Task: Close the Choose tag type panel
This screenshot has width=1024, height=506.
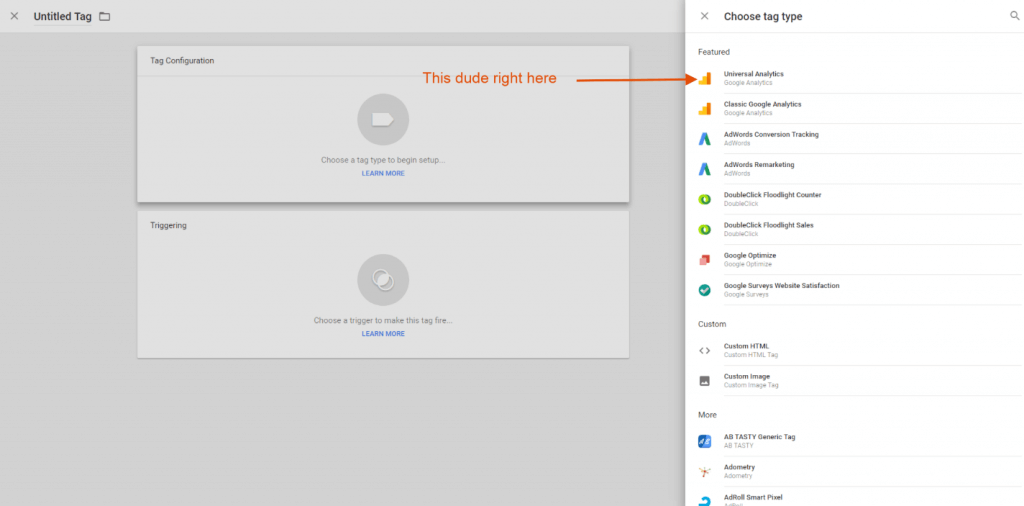Action: 705,16
